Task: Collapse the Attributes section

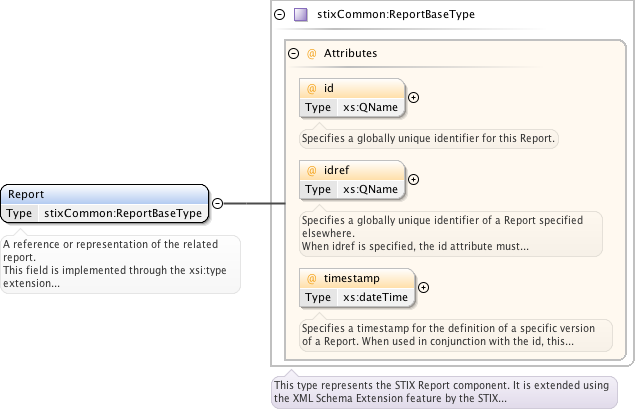Action: 293,53
